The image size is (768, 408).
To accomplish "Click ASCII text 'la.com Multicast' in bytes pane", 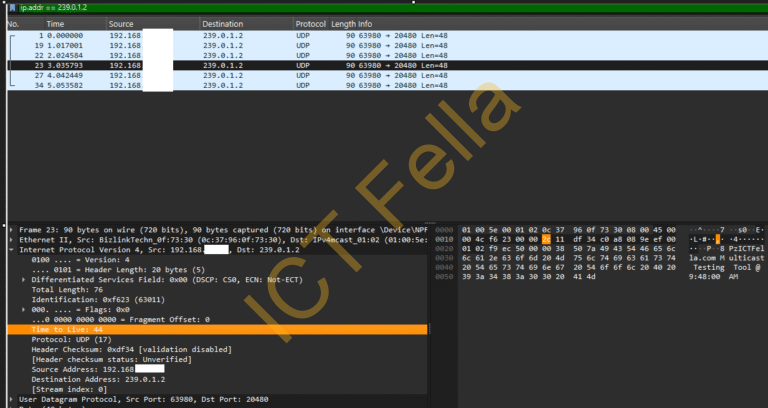I will coord(727,258).
